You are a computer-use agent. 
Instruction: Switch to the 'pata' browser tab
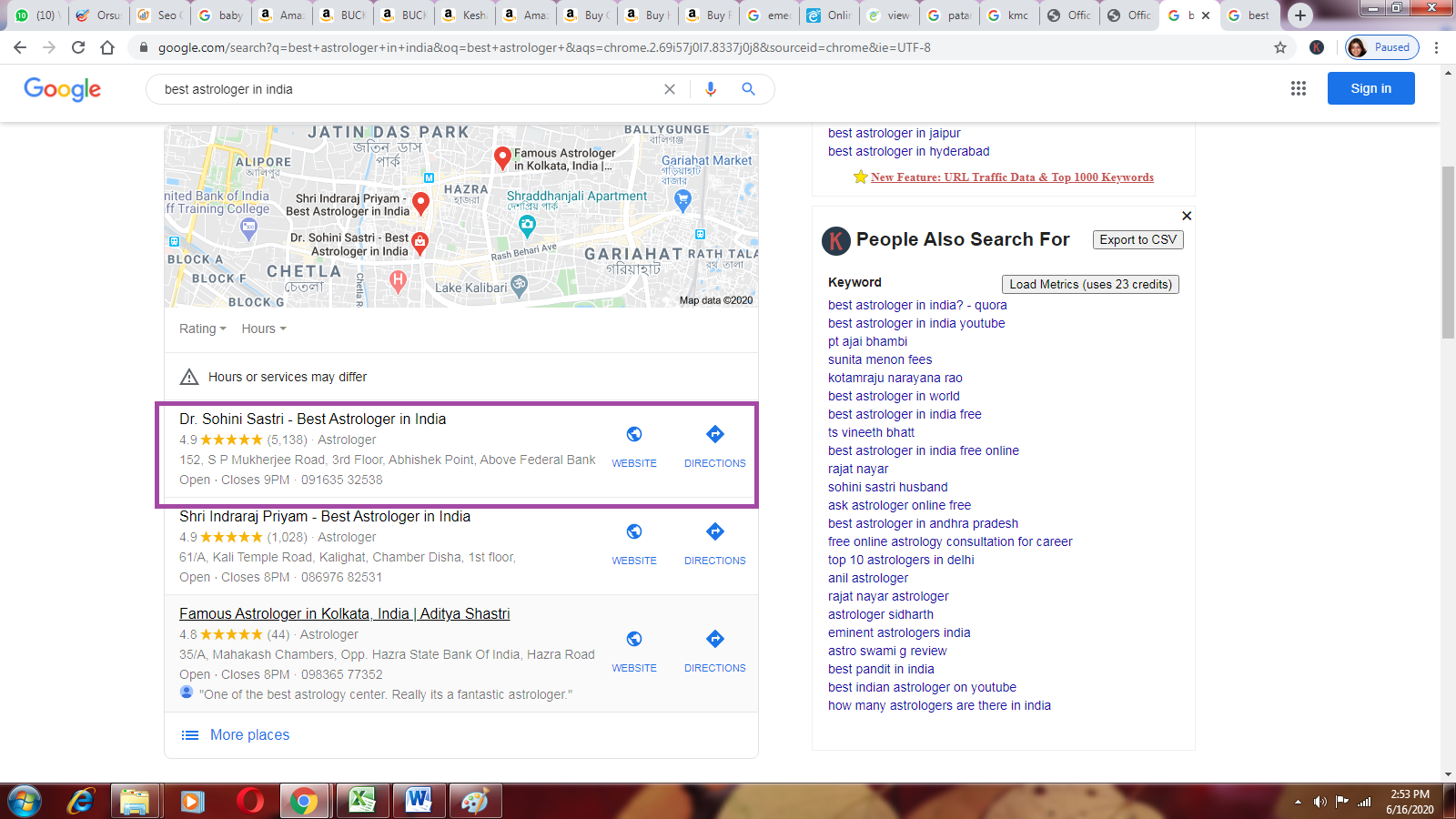click(x=949, y=15)
